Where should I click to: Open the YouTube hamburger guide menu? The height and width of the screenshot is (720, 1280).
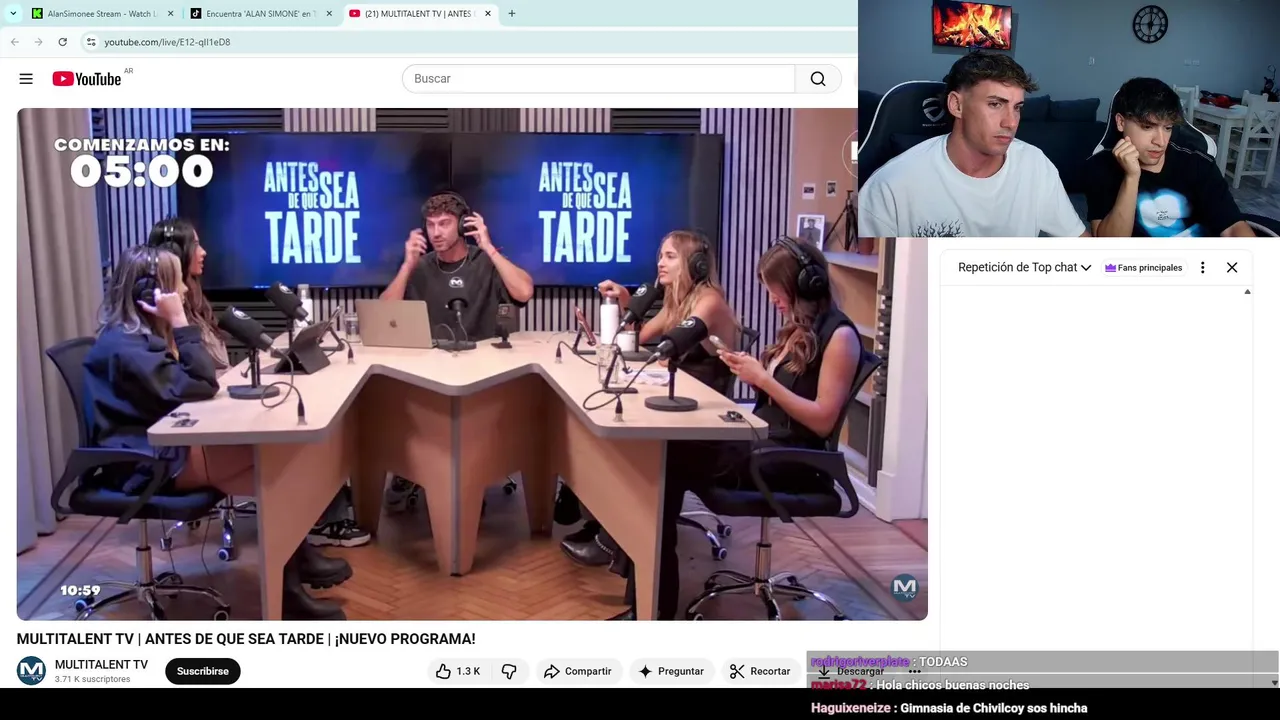(x=26, y=79)
